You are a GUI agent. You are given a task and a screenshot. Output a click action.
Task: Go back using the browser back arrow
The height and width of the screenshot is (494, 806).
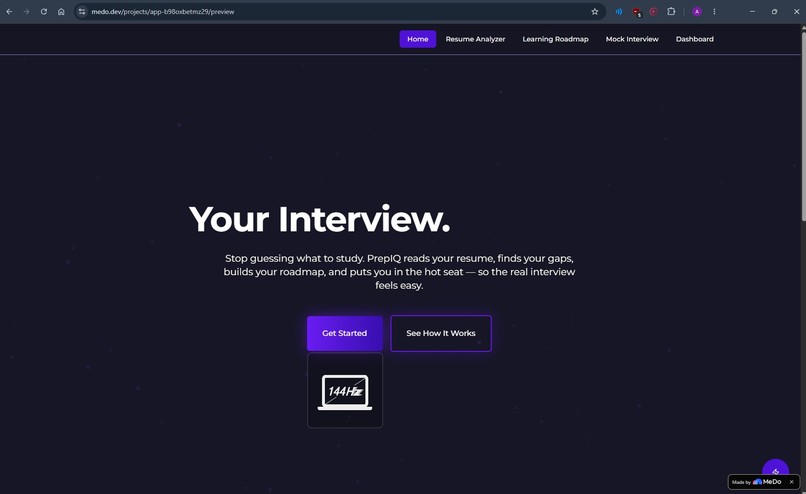pyautogui.click(x=9, y=11)
